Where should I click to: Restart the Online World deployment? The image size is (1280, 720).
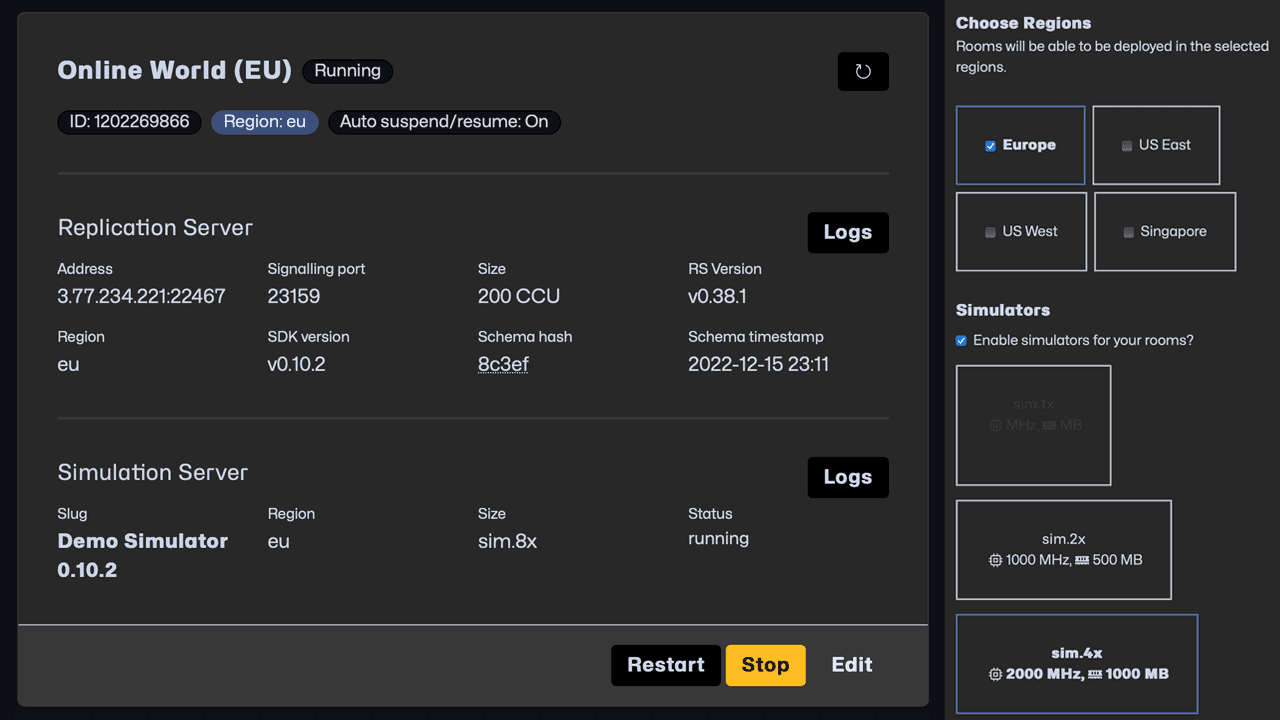pos(665,664)
